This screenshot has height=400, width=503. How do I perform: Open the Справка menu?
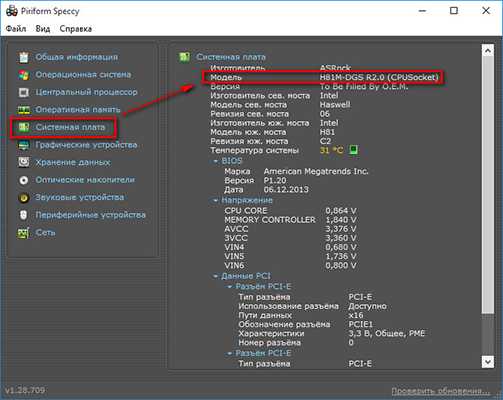pyautogui.click(x=76, y=29)
